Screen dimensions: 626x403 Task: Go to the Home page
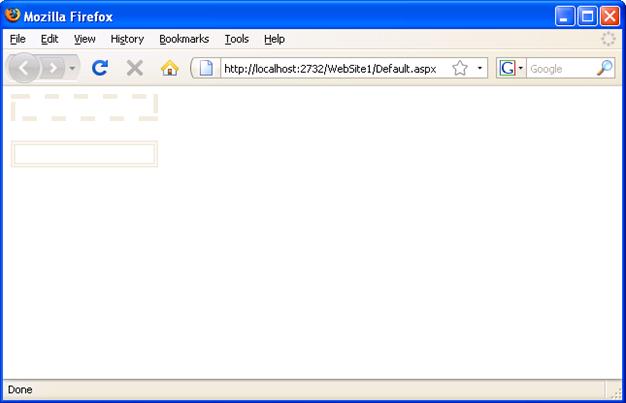pyautogui.click(x=169, y=68)
